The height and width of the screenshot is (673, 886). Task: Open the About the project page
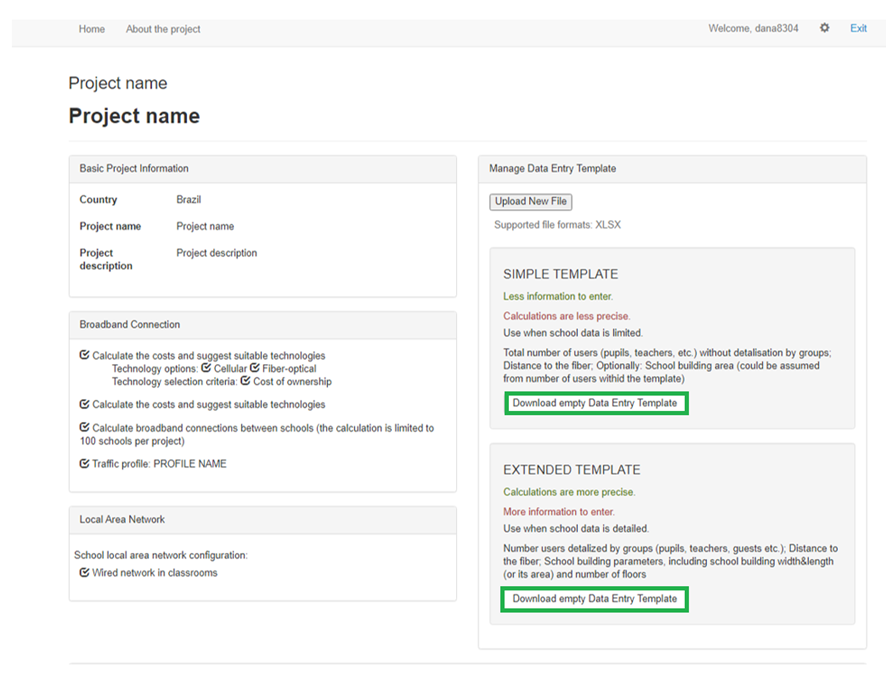coord(163,29)
